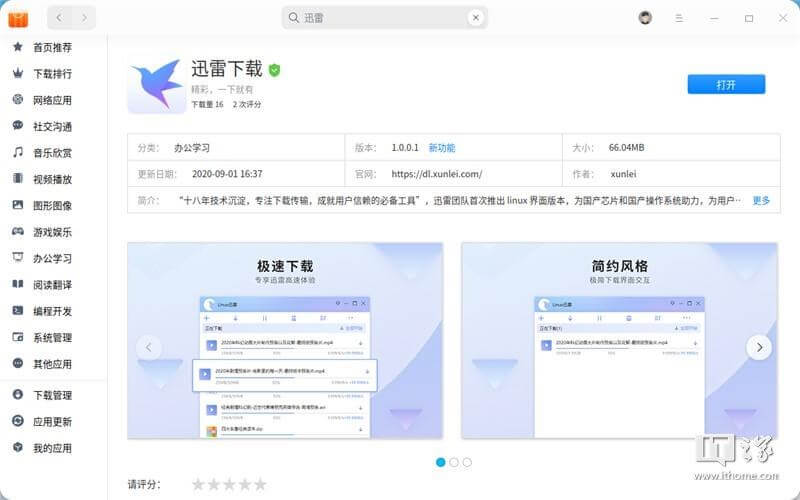
Task: Select the 网络应用 category
Action: click(52, 101)
